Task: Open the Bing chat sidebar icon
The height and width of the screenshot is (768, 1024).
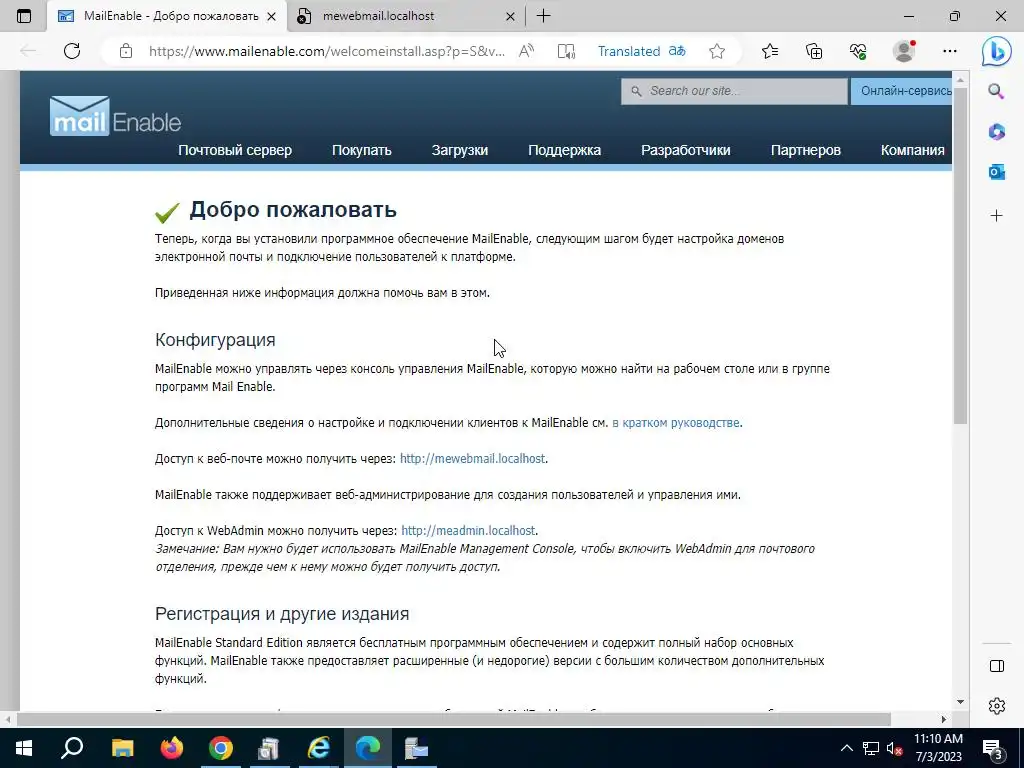Action: [x=997, y=51]
